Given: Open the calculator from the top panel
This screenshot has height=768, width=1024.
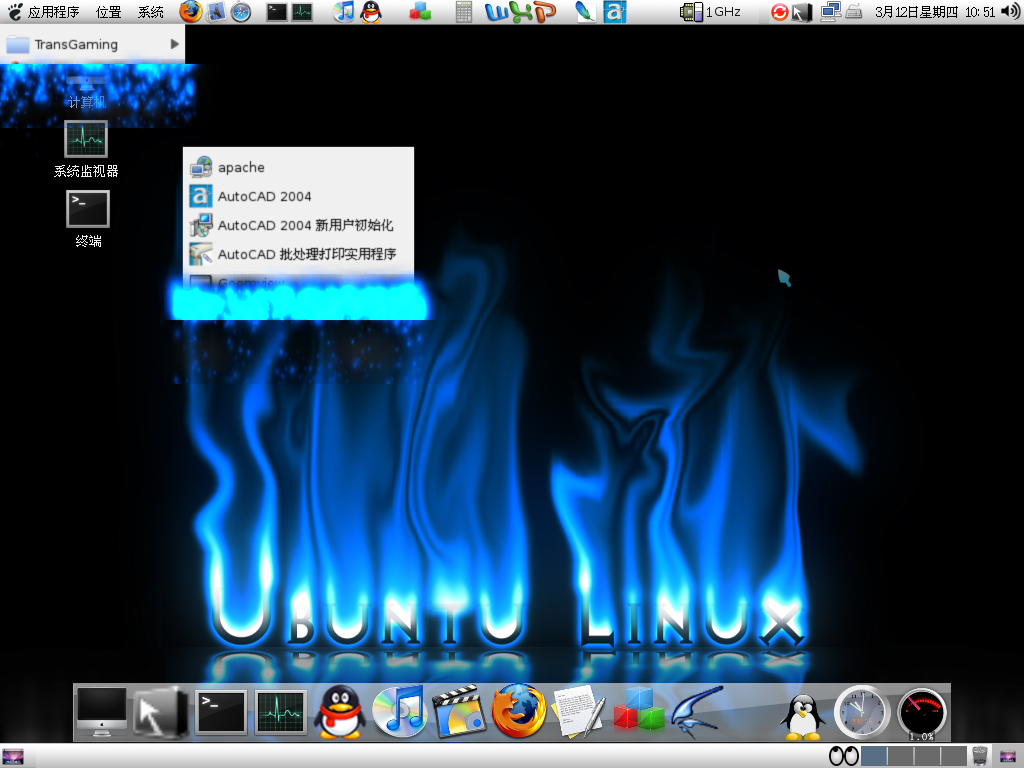Looking at the screenshot, I should pos(464,12).
